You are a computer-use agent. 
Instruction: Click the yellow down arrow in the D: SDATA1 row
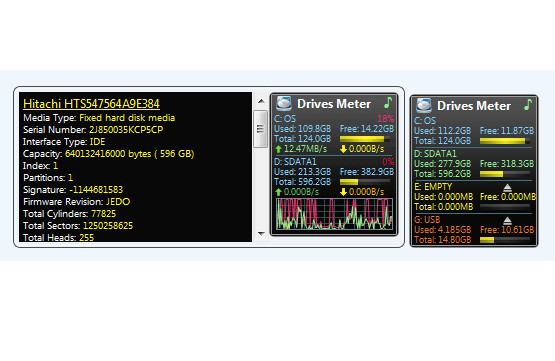(343, 192)
